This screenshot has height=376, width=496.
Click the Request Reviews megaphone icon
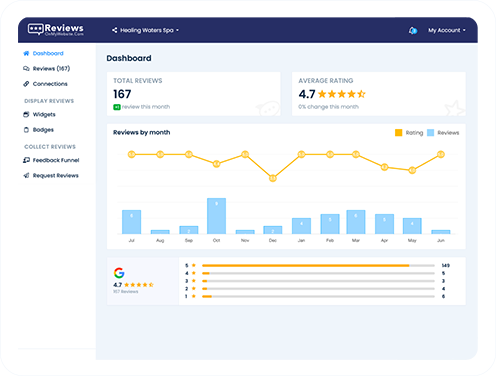pos(26,175)
